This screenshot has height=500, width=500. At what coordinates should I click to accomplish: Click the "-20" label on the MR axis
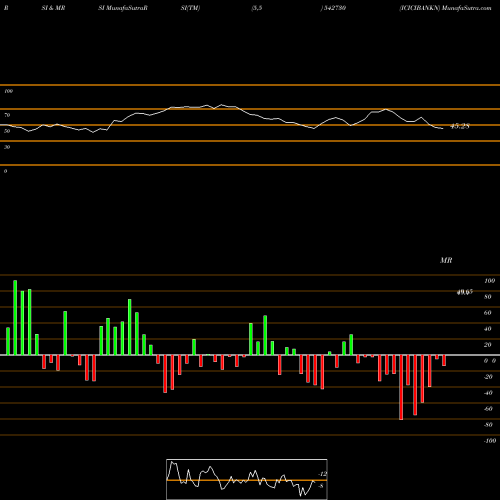click(x=488, y=377)
